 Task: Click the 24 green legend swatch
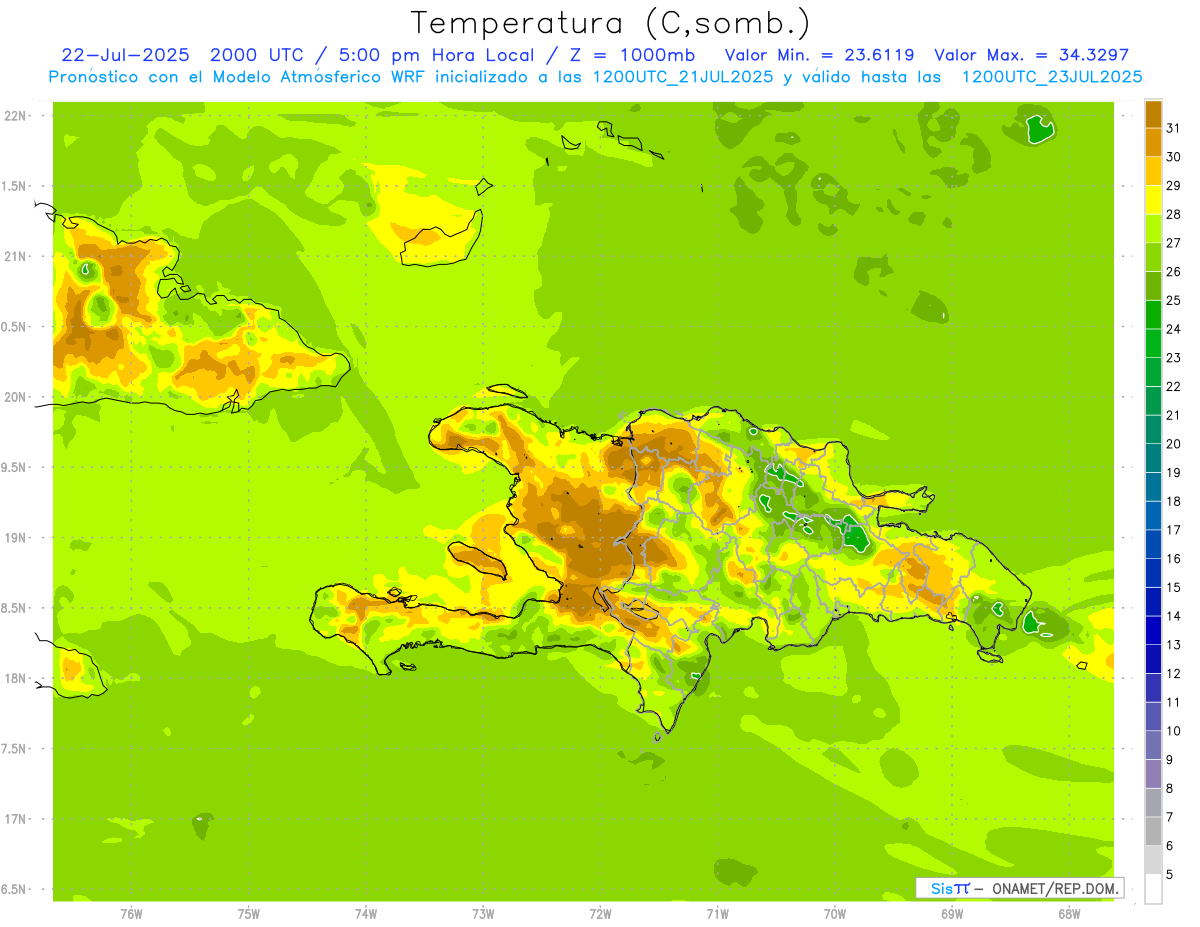1153,315
